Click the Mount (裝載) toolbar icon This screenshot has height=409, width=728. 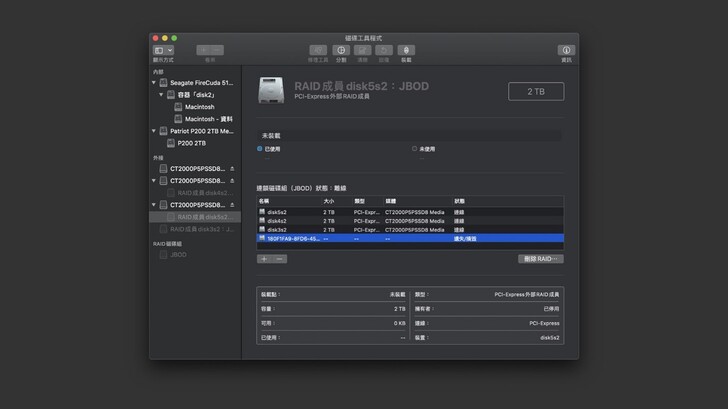pyautogui.click(x=406, y=50)
